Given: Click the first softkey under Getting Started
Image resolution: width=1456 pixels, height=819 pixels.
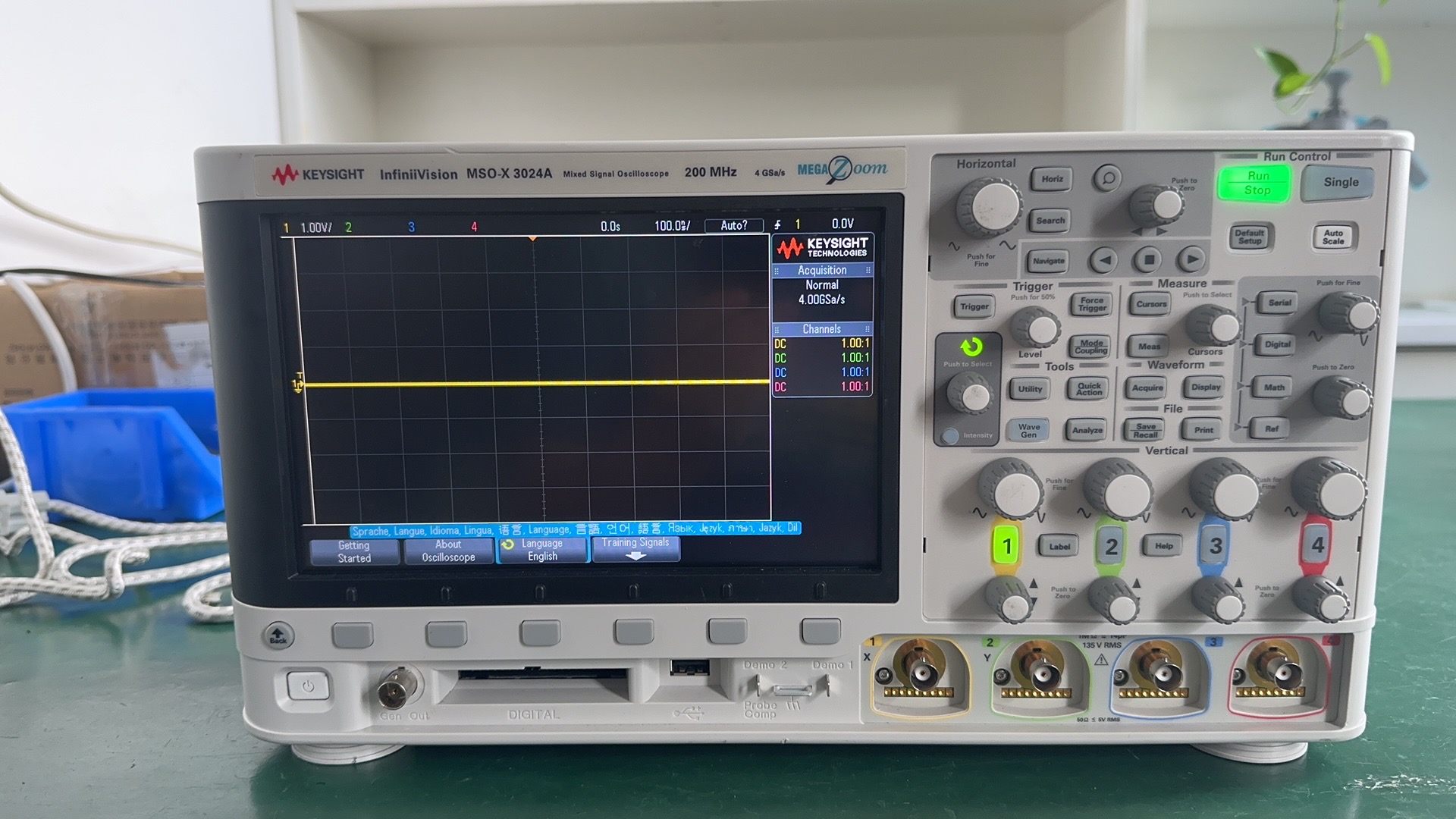Looking at the screenshot, I should pyautogui.click(x=353, y=634).
